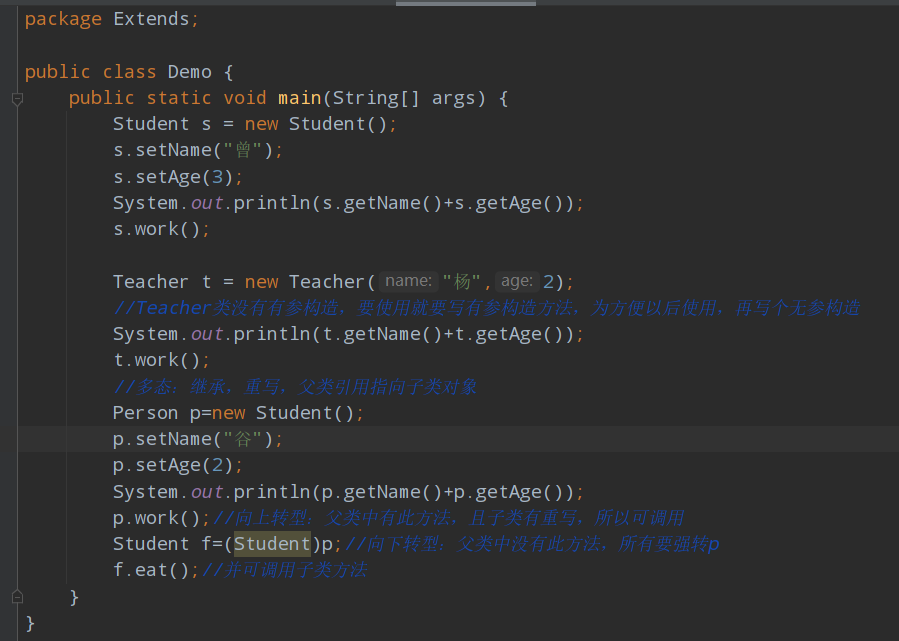Collapse the main method fold marker
Viewport: 899px width, 641px height.
pyautogui.click(x=17, y=99)
